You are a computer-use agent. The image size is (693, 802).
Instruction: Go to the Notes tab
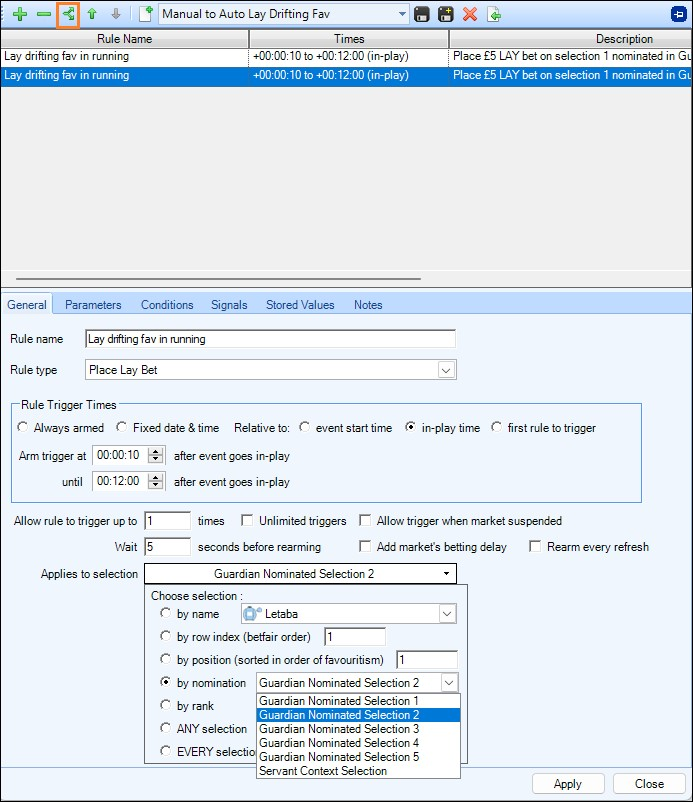pyautogui.click(x=368, y=305)
